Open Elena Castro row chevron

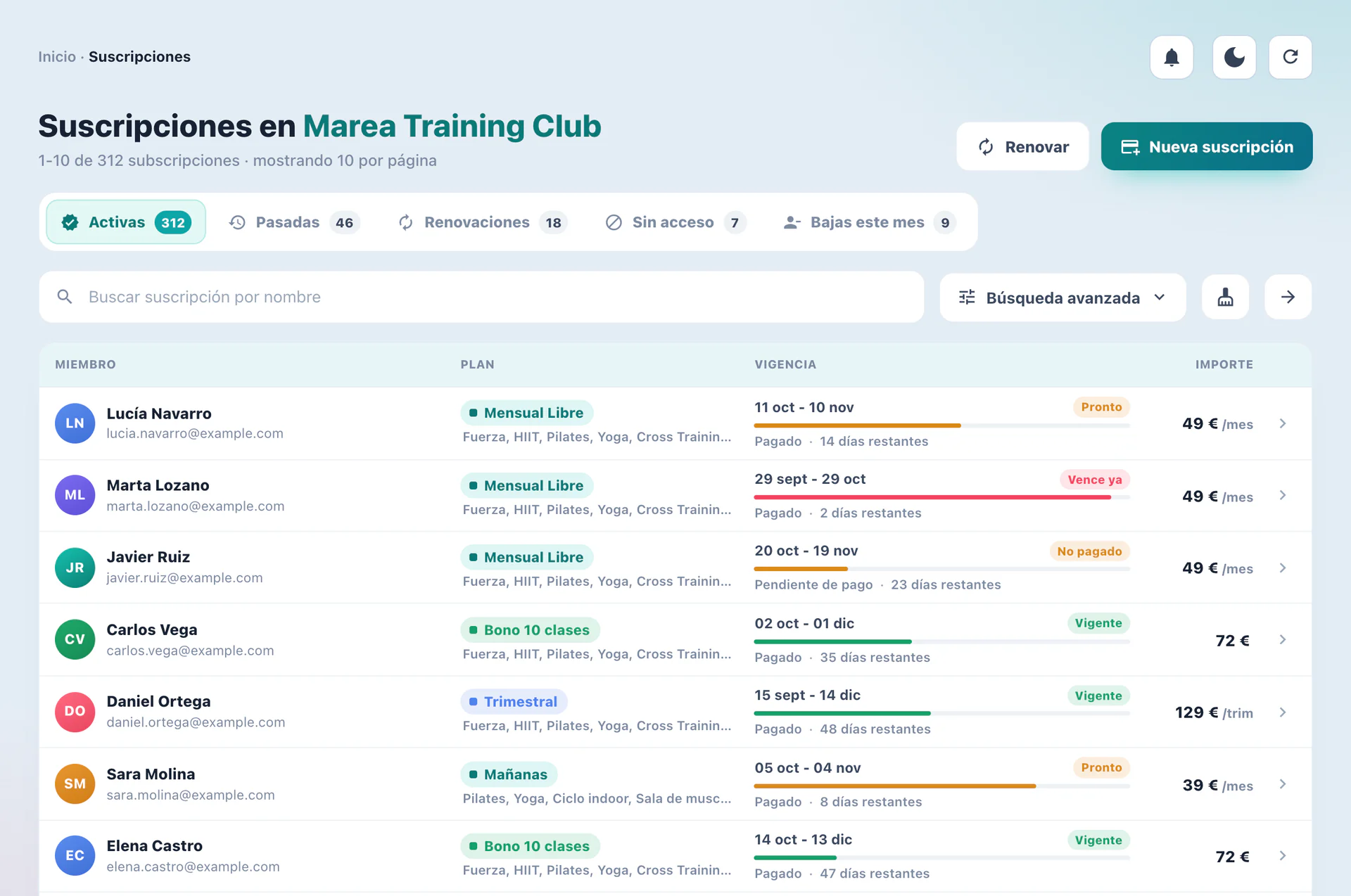tap(1283, 856)
